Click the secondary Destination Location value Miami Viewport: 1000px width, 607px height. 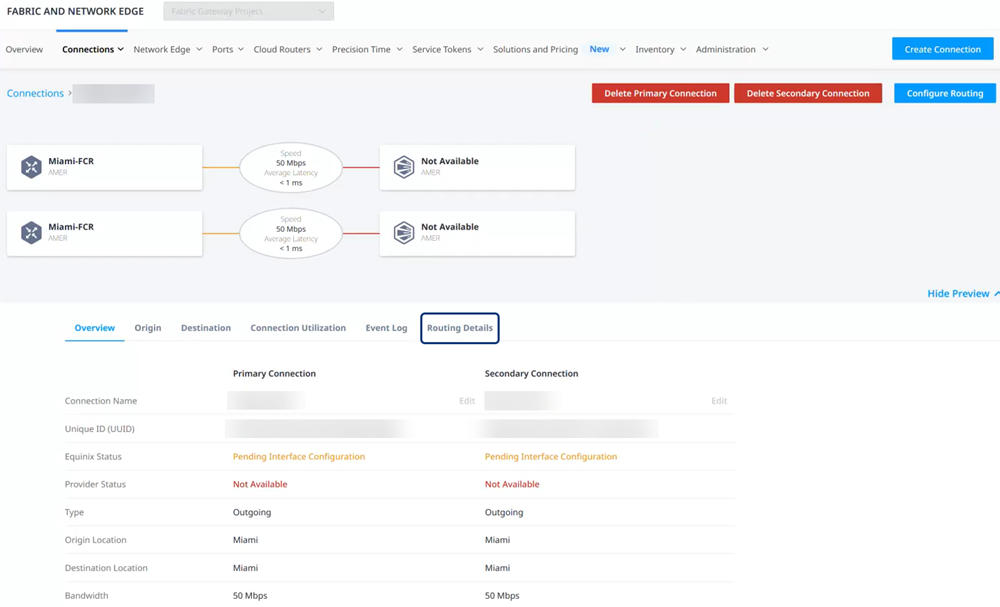click(497, 567)
